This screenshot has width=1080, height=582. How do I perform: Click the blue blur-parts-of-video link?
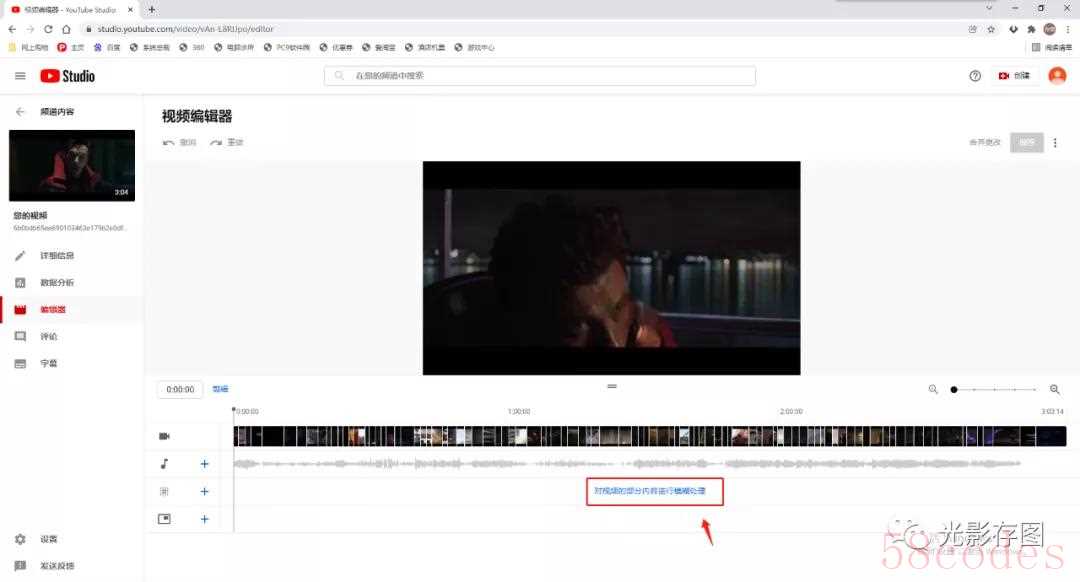coord(650,491)
